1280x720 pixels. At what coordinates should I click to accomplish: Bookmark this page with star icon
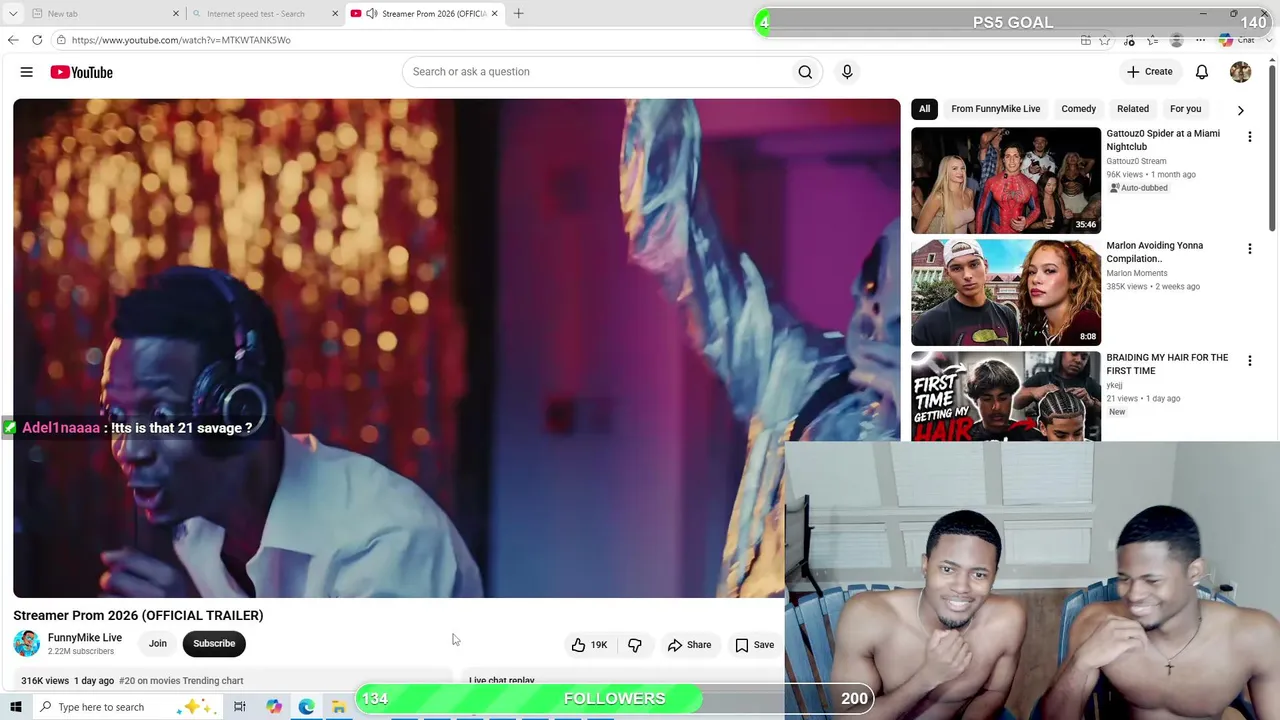(1105, 40)
